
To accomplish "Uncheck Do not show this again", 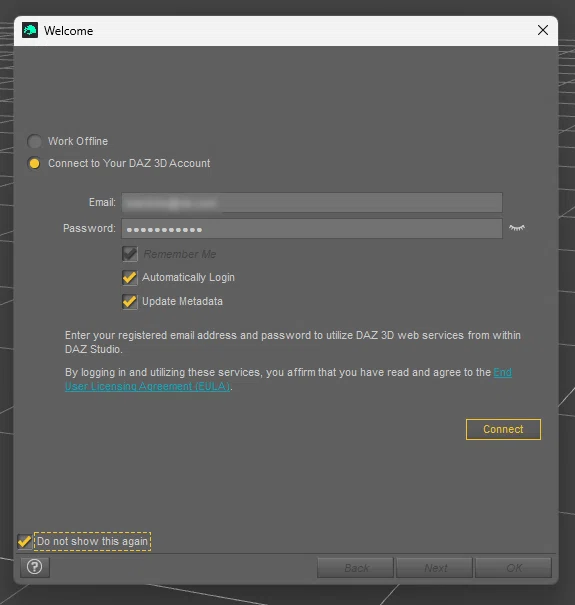I will pos(24,541).
